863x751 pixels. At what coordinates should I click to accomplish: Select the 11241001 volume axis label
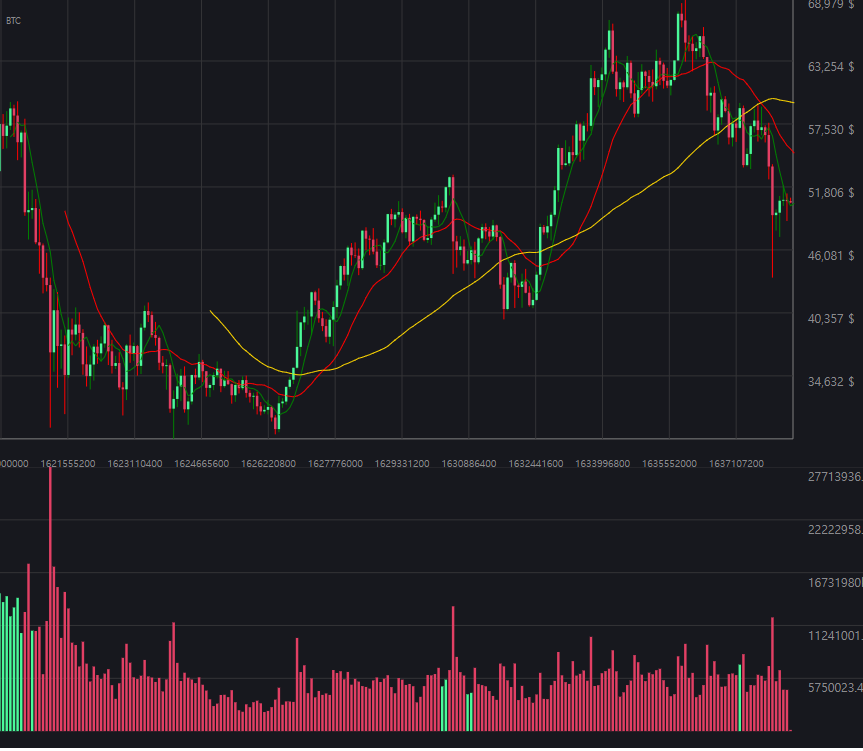click(835, 636)
